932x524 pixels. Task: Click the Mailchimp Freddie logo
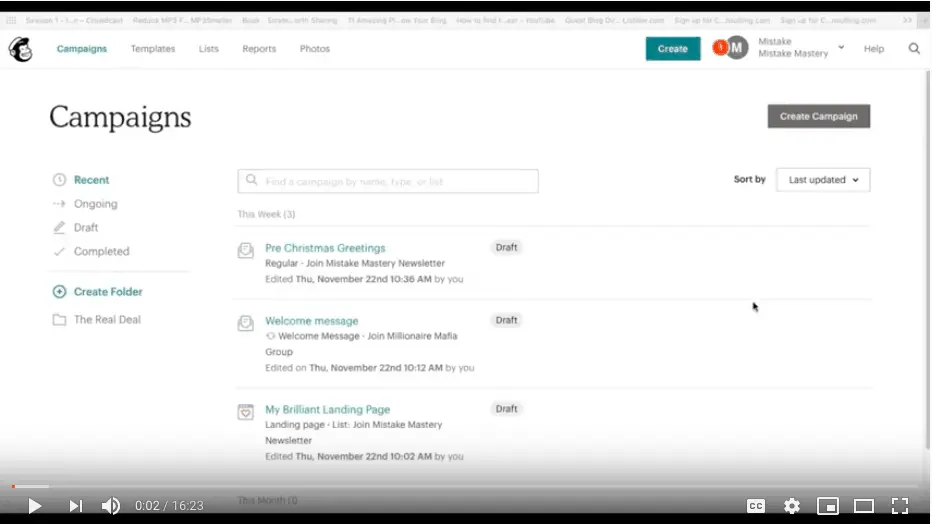point(21,49)
